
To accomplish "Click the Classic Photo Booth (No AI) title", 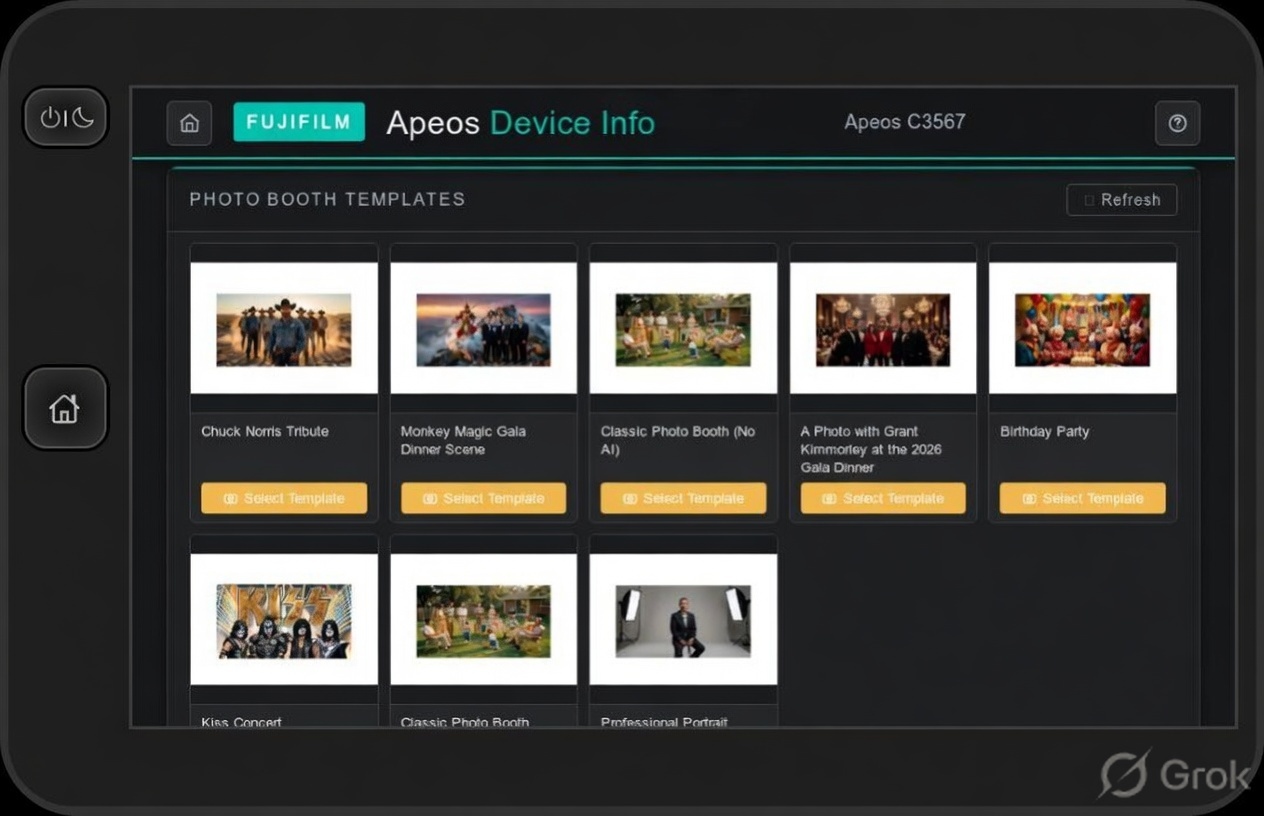I will pyautogui.click(x=678, y=441).
